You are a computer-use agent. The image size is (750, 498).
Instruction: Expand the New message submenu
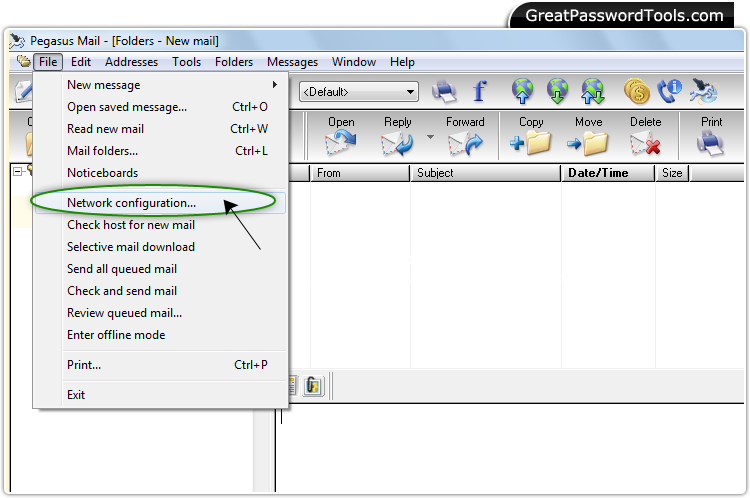161,85
